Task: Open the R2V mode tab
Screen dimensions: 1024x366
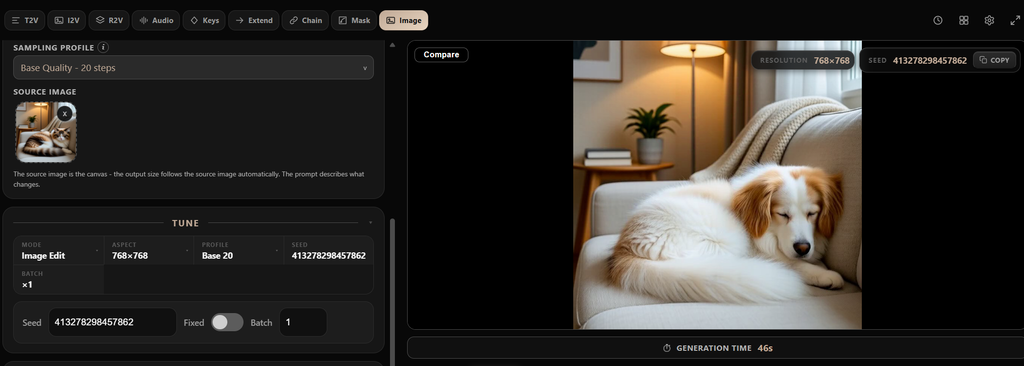Action: click(109, 20)
